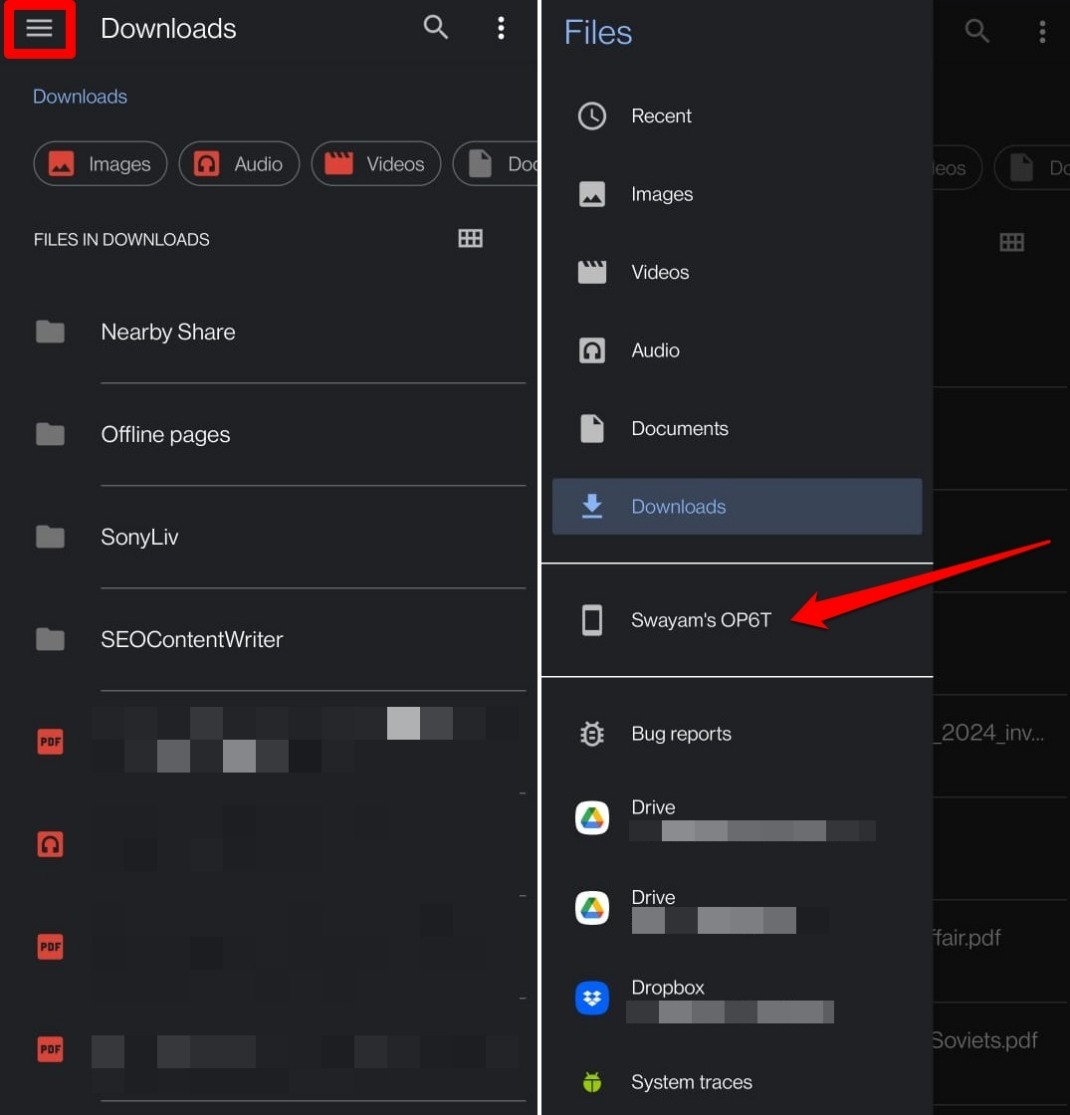Image resolution: width=1070 pixels, height=1115 pixels.
Task: Click the Videos clapperboard icon in drawer
Action: coord(592,272)
